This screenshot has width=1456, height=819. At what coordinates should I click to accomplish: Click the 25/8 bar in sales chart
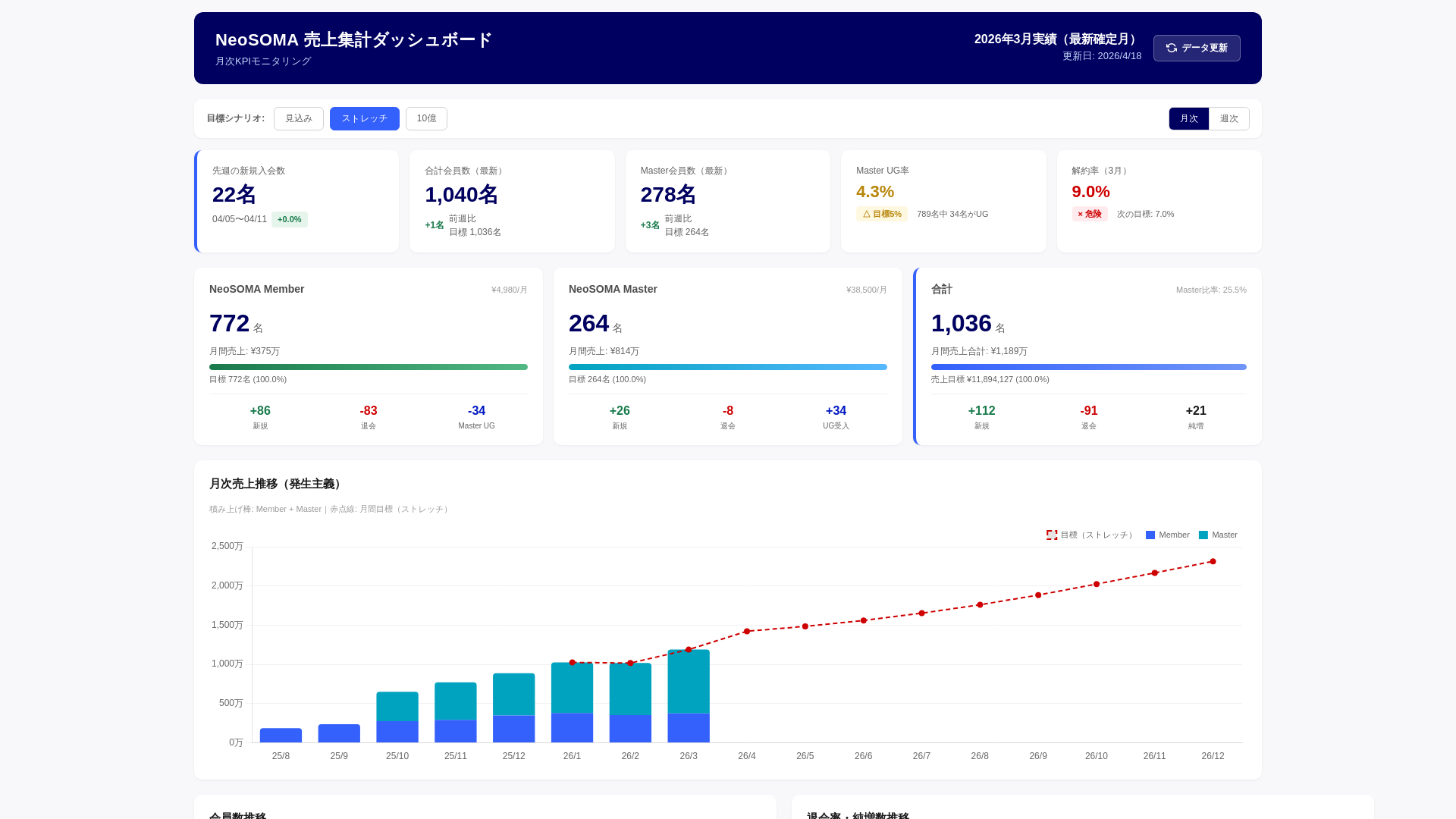[x=281, y=736]
